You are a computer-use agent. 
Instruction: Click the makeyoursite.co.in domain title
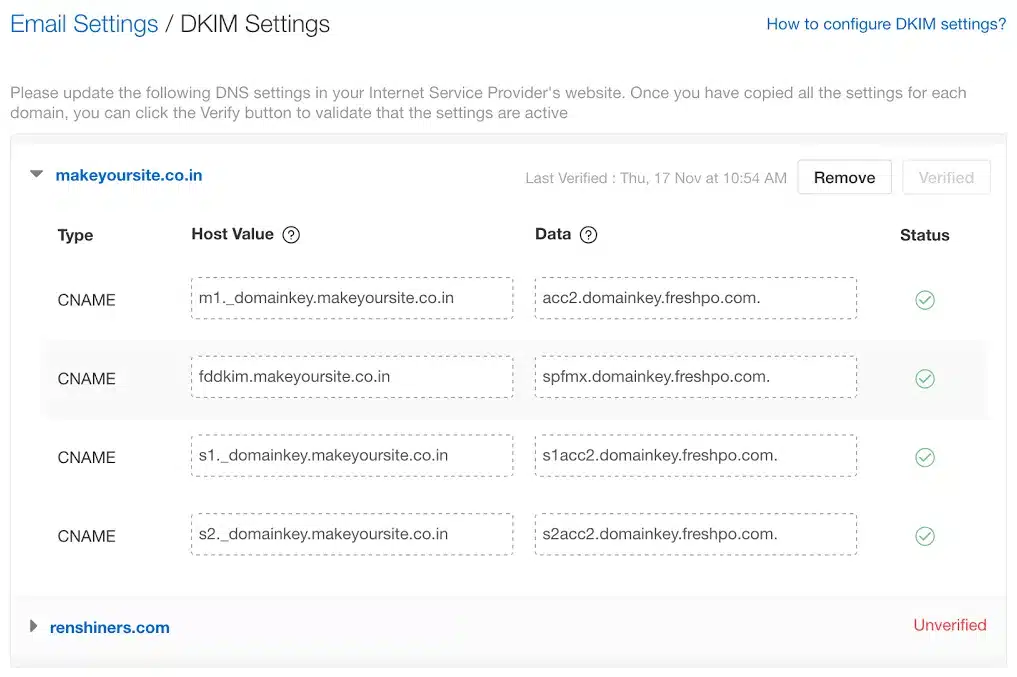coord(129,176)
